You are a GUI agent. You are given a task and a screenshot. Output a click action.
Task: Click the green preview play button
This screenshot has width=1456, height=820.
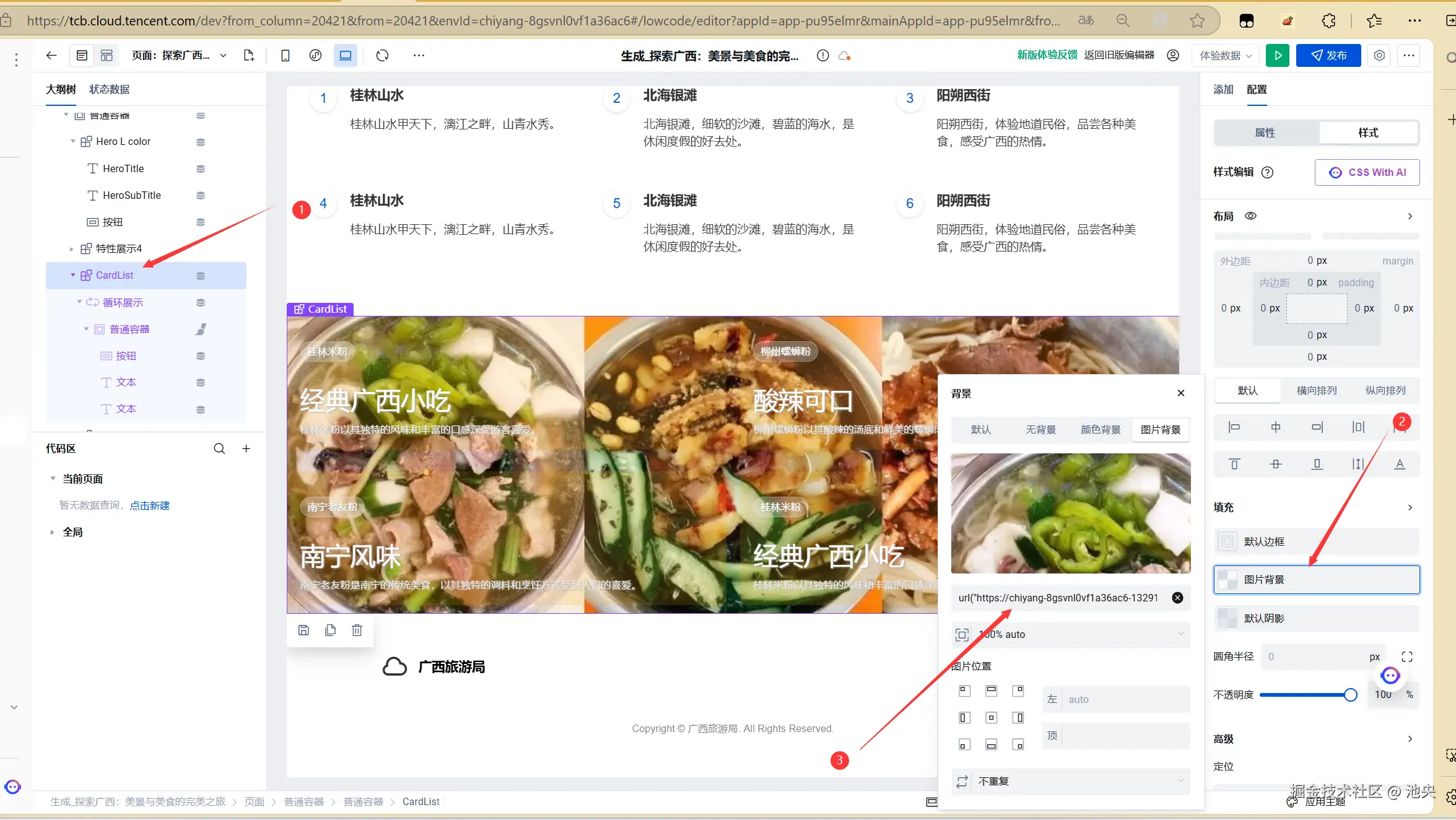[x=1277, y=55]
